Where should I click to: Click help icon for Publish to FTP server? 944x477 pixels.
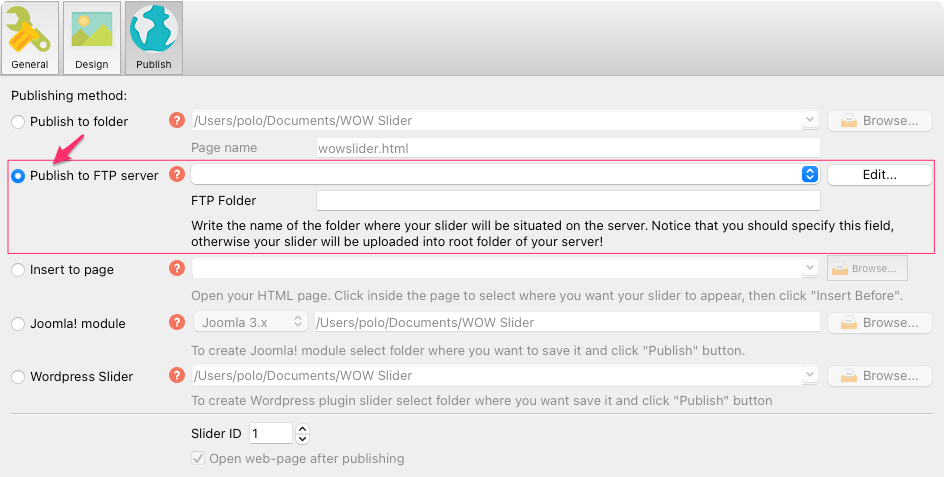pos(178,175)
